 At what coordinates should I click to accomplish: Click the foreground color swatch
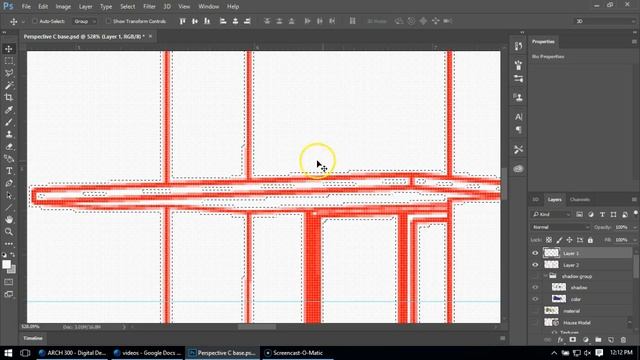[6, 264]
